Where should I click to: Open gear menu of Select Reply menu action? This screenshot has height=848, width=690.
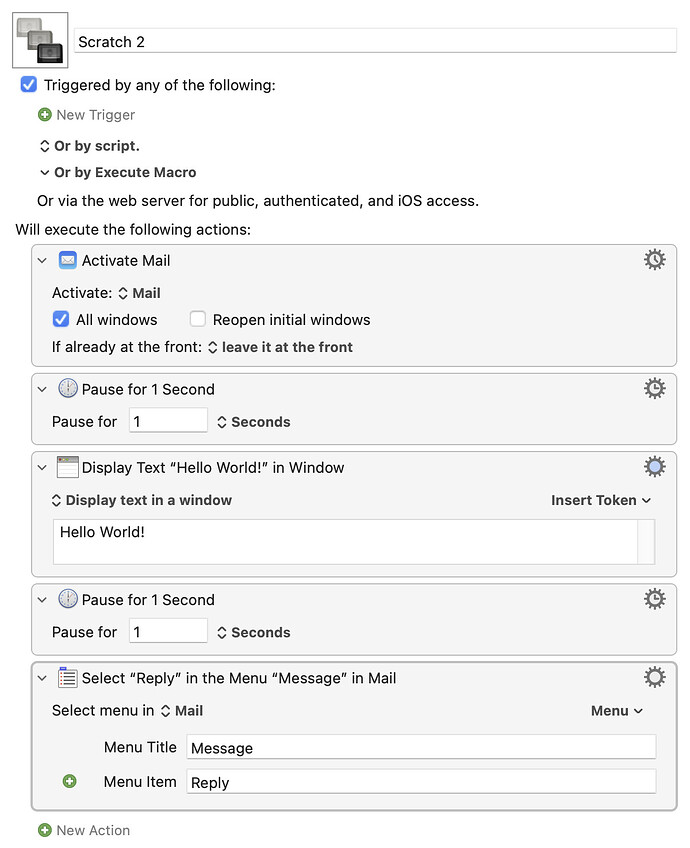(654, 678)
